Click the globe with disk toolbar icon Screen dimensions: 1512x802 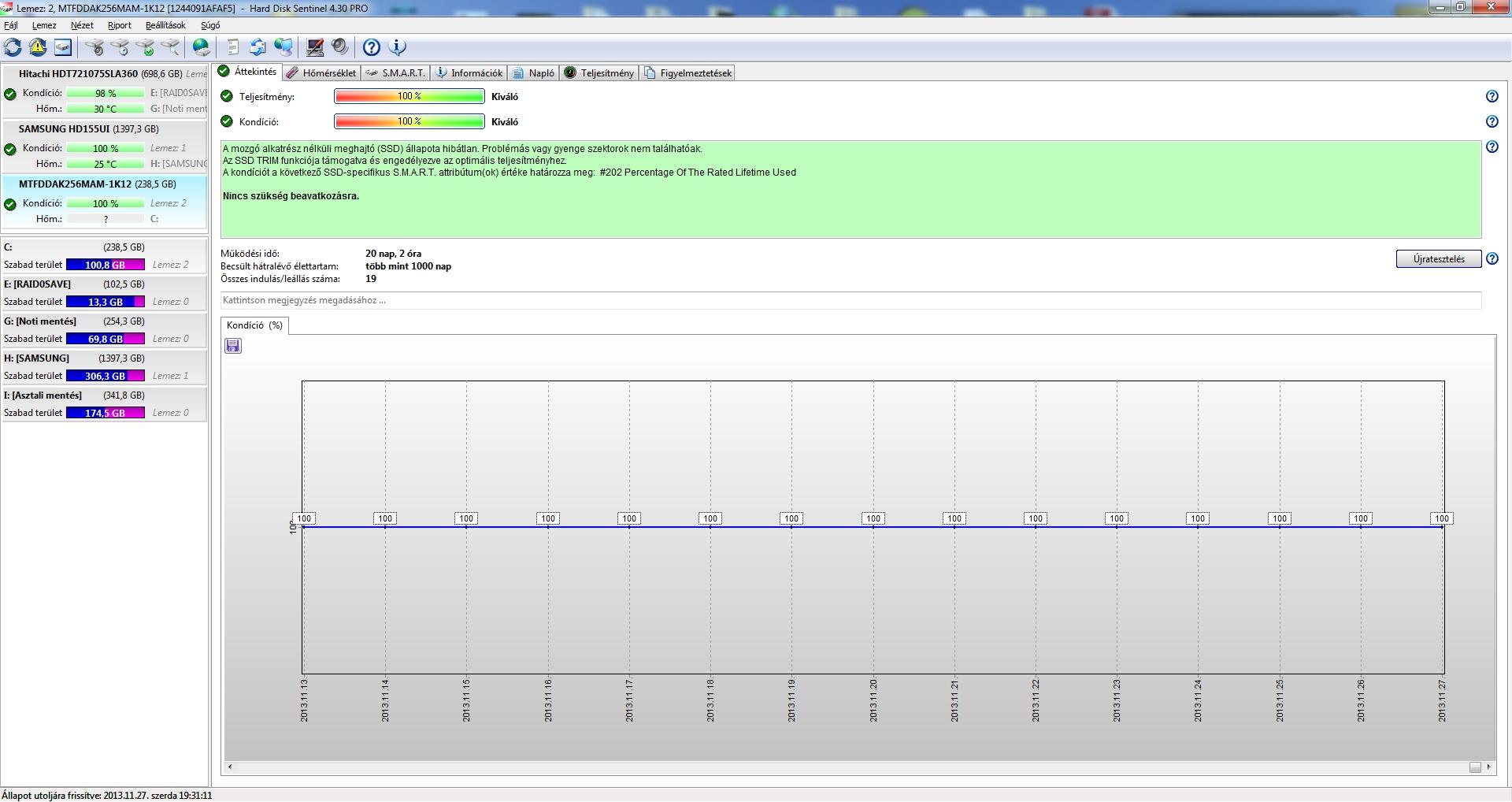tap(202, 47)
